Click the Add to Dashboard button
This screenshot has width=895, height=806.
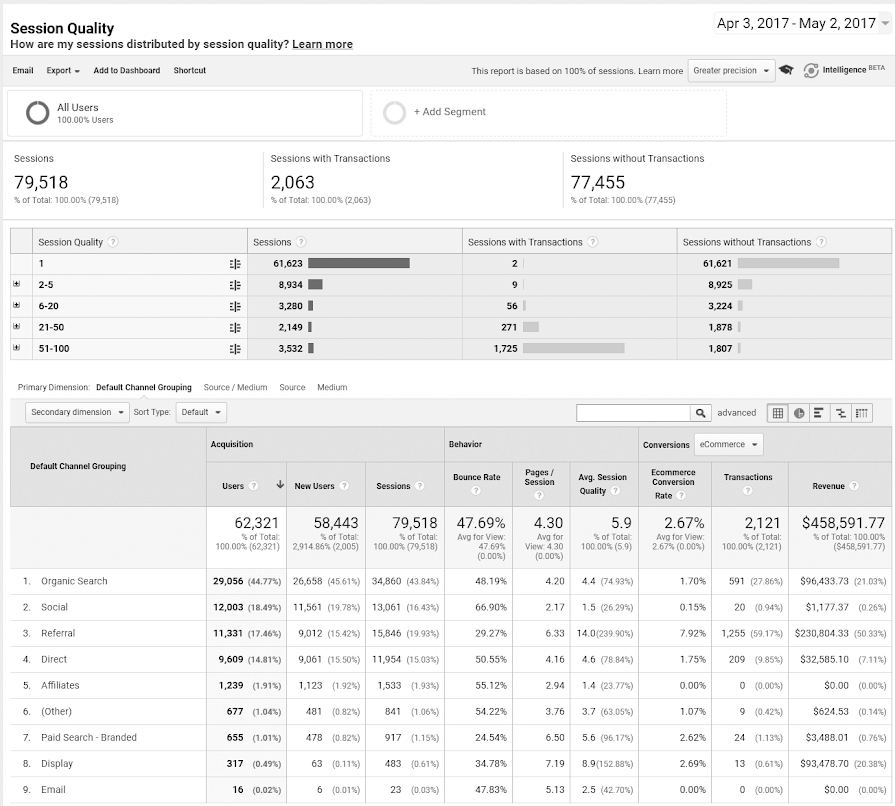point(127,70)
